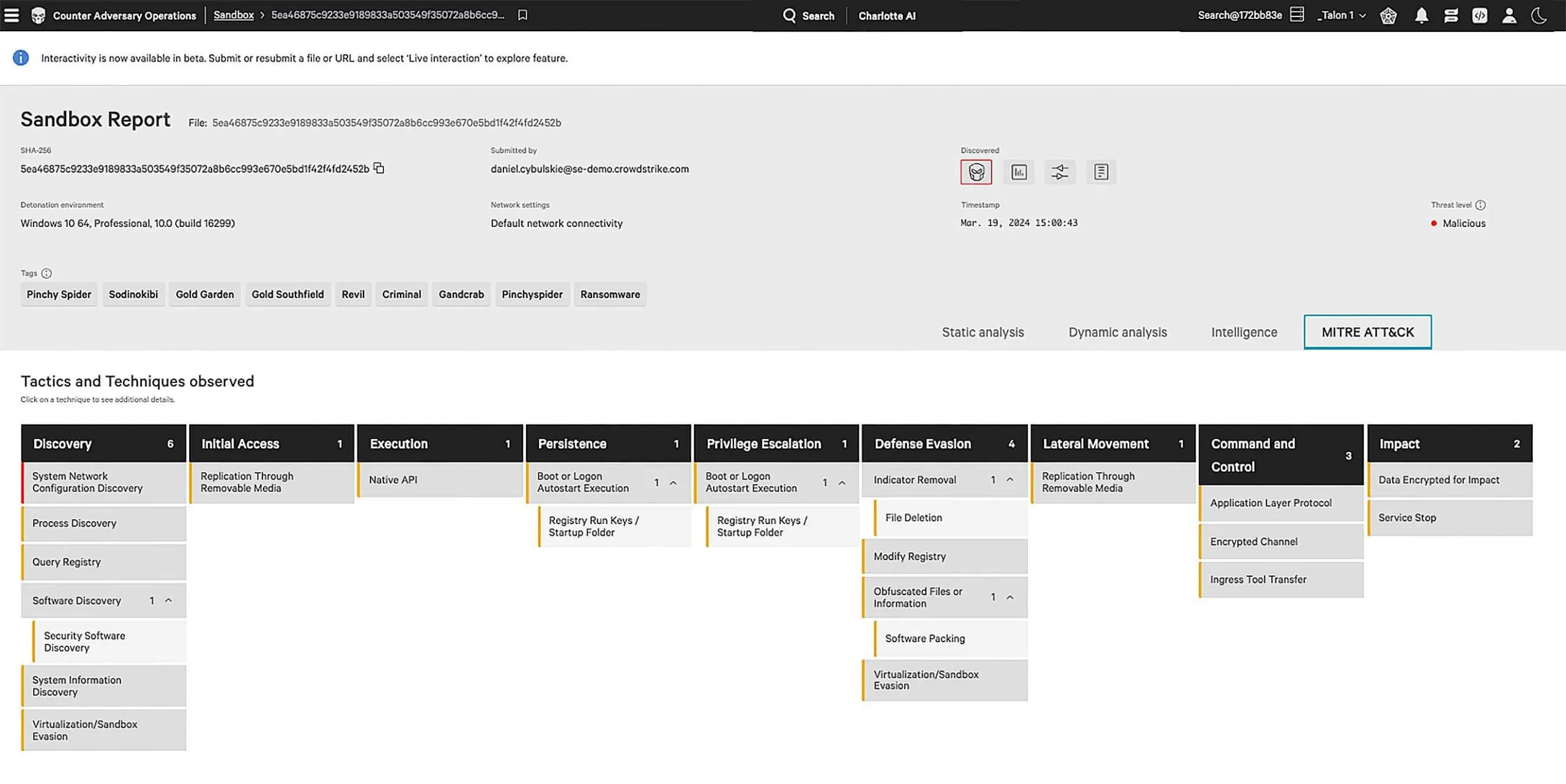The image size is (1566, 784).
Task: Copy the SHA-256 hash
Action: click(x=379, y=168)
